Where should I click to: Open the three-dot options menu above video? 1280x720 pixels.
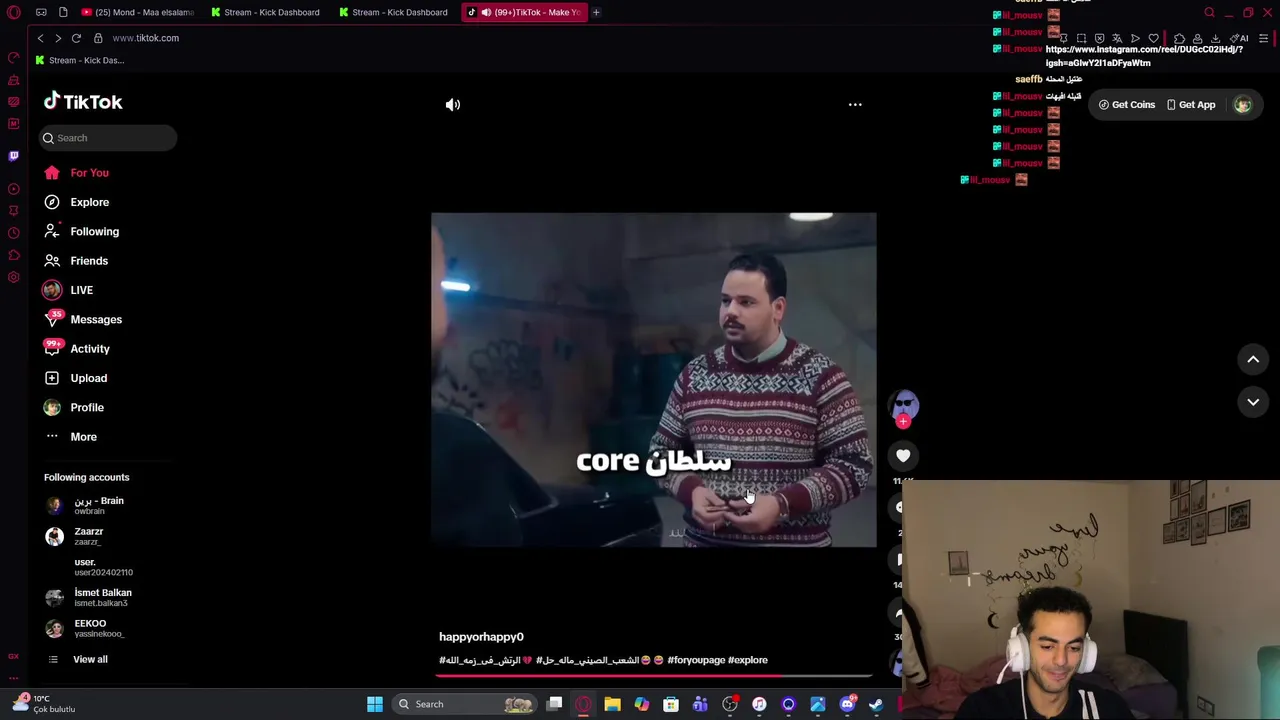[855, 104]
